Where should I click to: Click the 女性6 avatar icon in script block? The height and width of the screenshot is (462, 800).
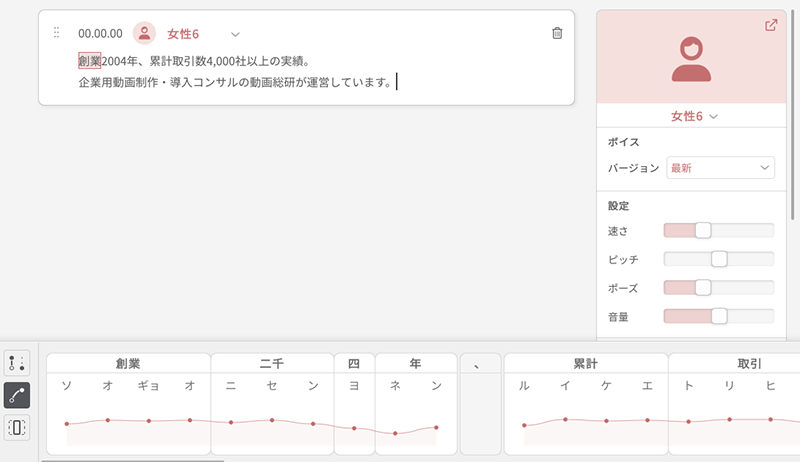coord(145,33)
